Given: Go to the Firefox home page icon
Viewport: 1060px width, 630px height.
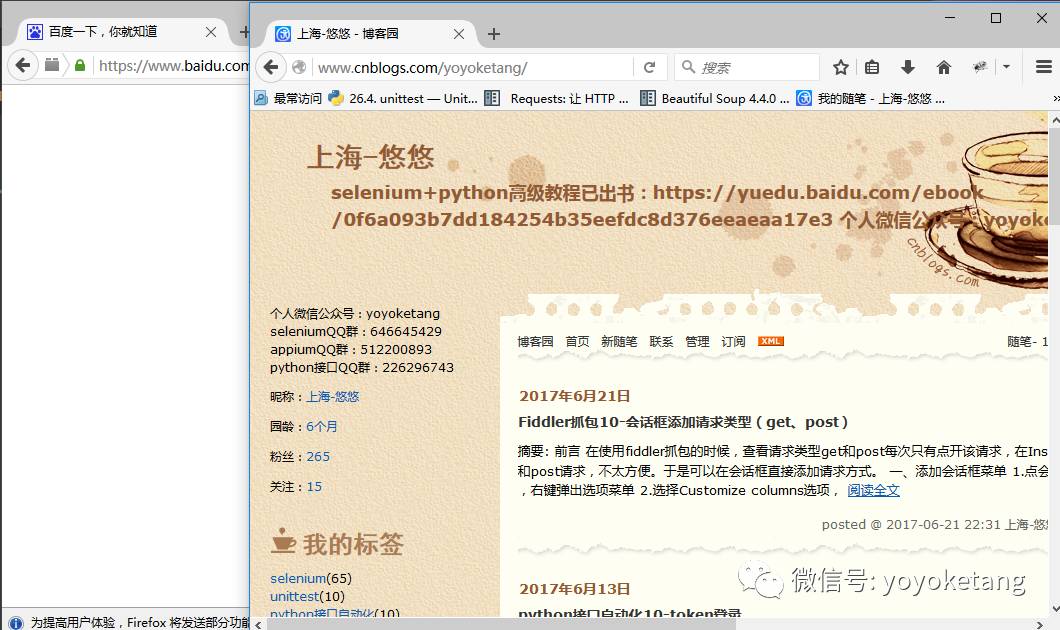Looking at the screenshot, I should [x=944, y=67].
